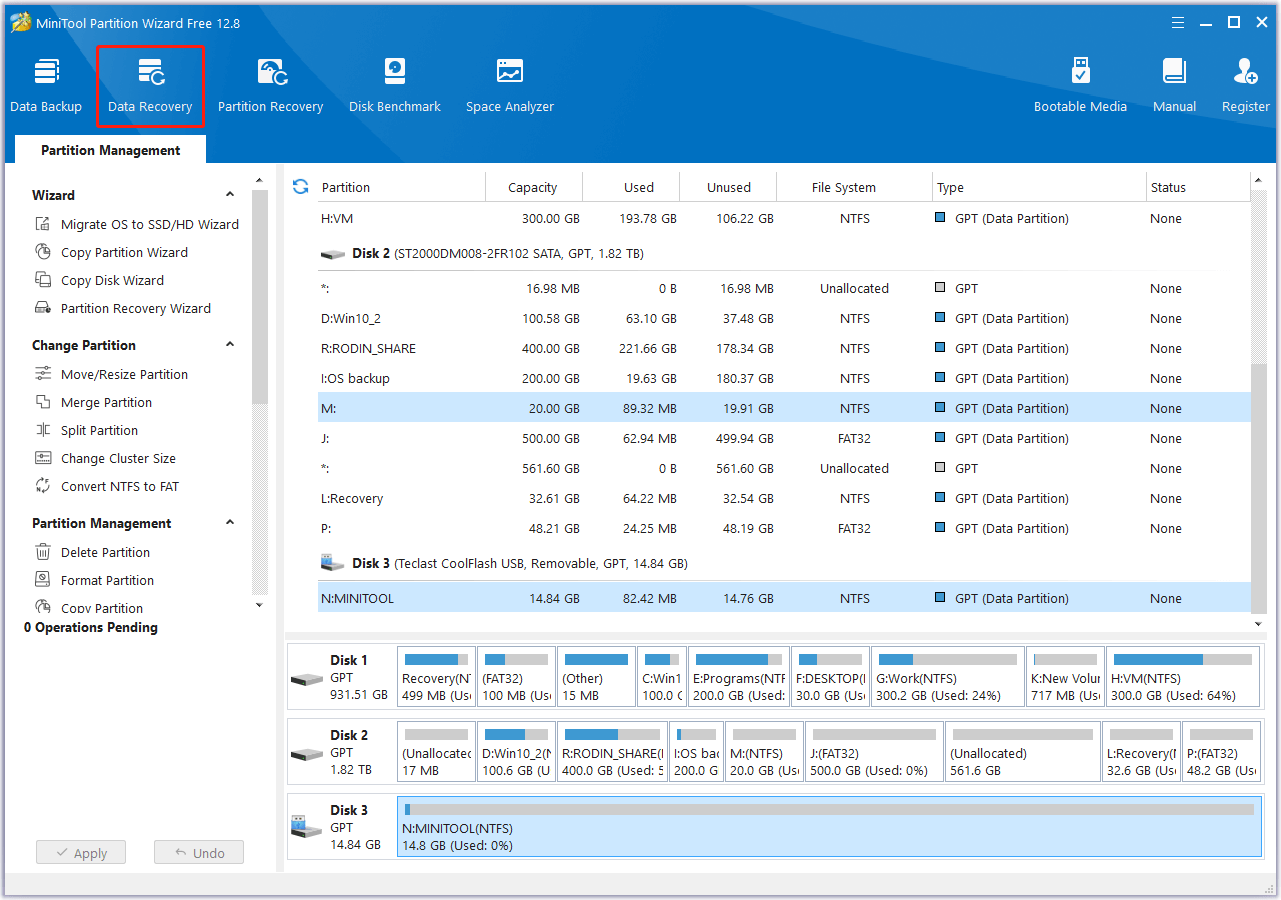1281x900 pixels.
Task: Select the R:RODIN_SHARE partition row
Action: point(782,348)
